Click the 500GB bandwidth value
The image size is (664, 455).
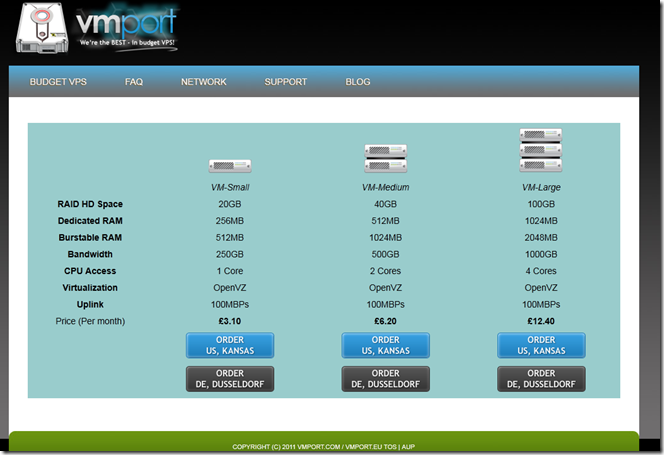click(x=385, y=254)
